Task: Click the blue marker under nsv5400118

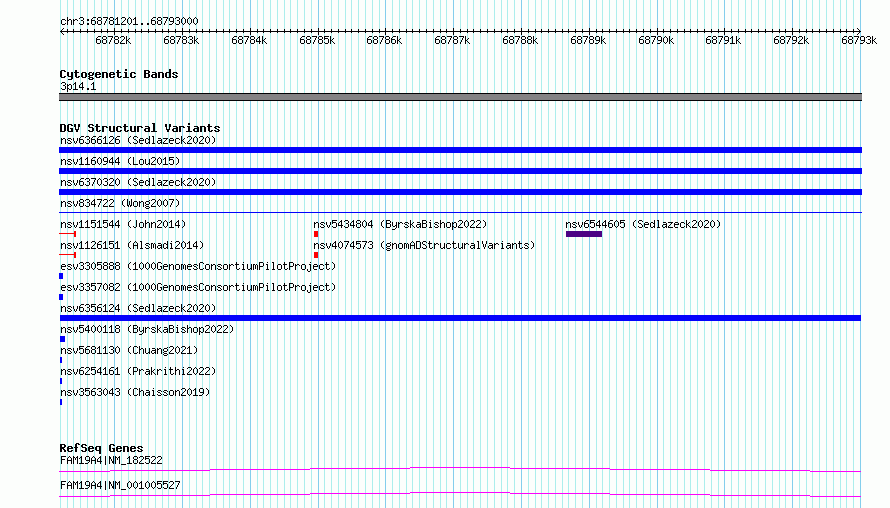Action: point(62,339)
